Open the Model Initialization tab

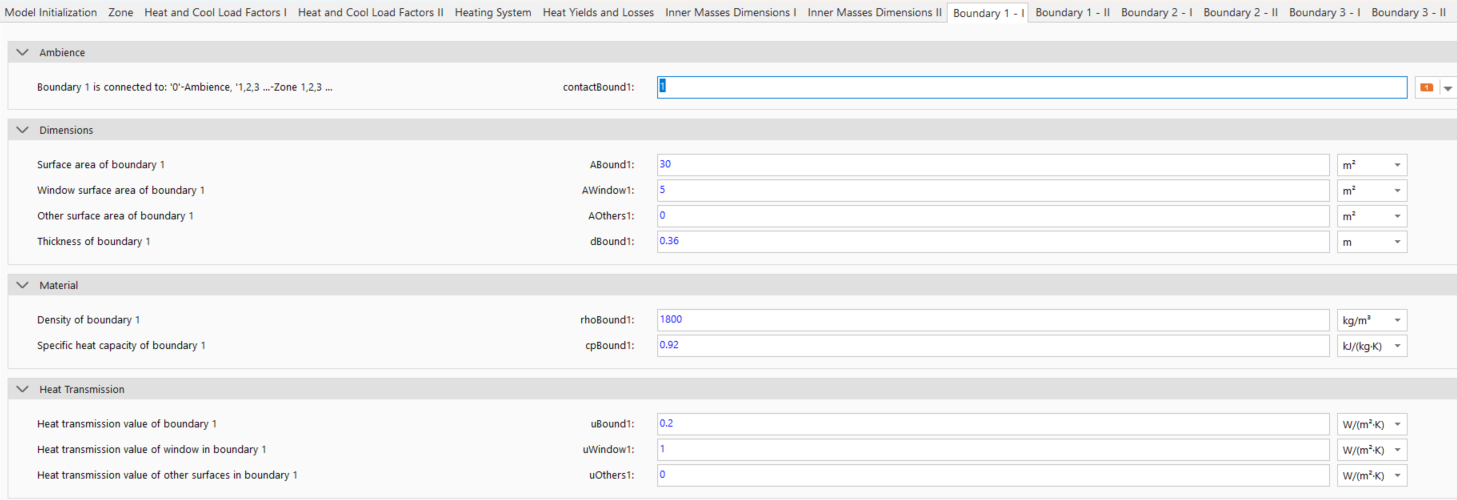tap(52, 13)
